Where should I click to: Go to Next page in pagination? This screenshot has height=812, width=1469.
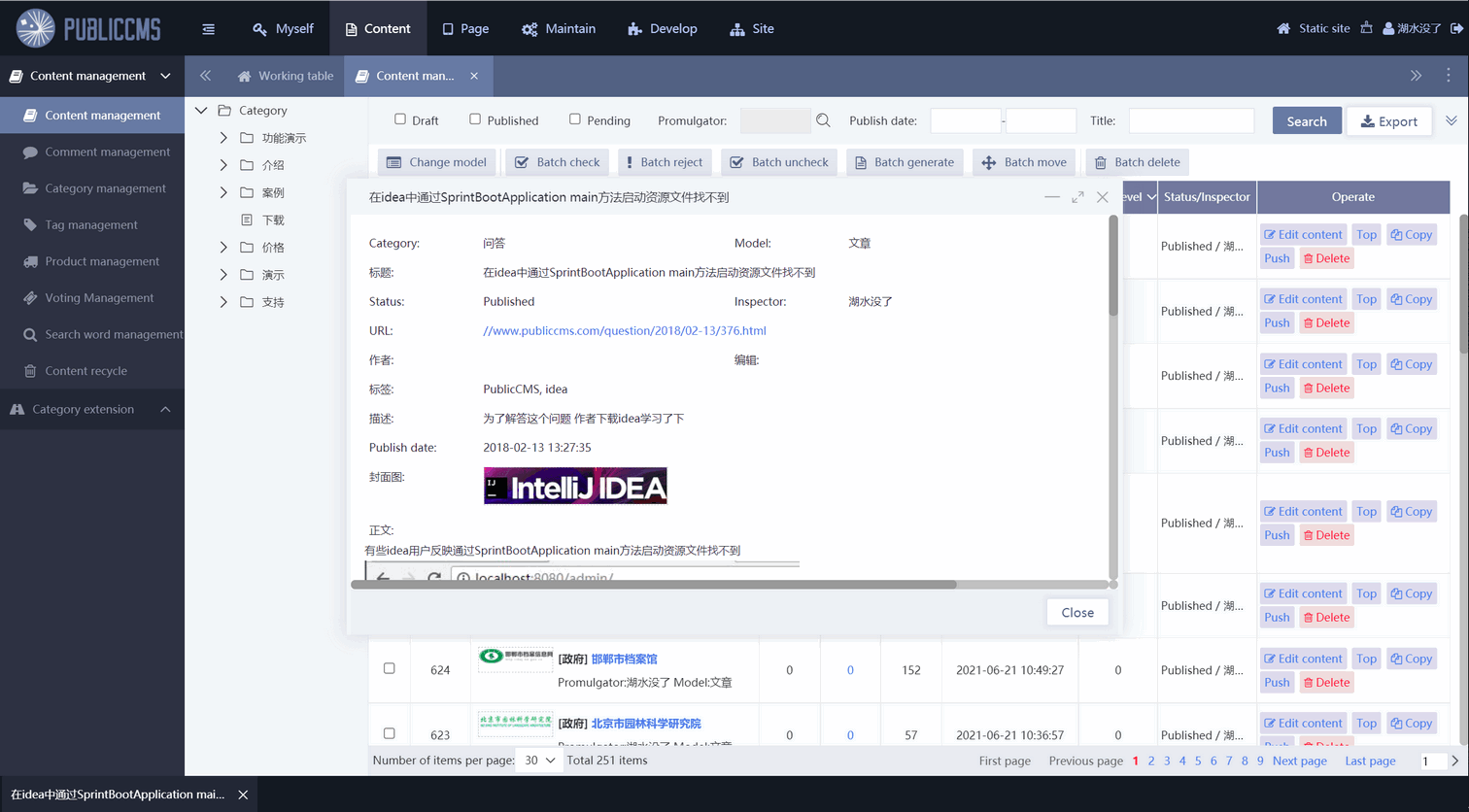click(x=1300, y=761)
